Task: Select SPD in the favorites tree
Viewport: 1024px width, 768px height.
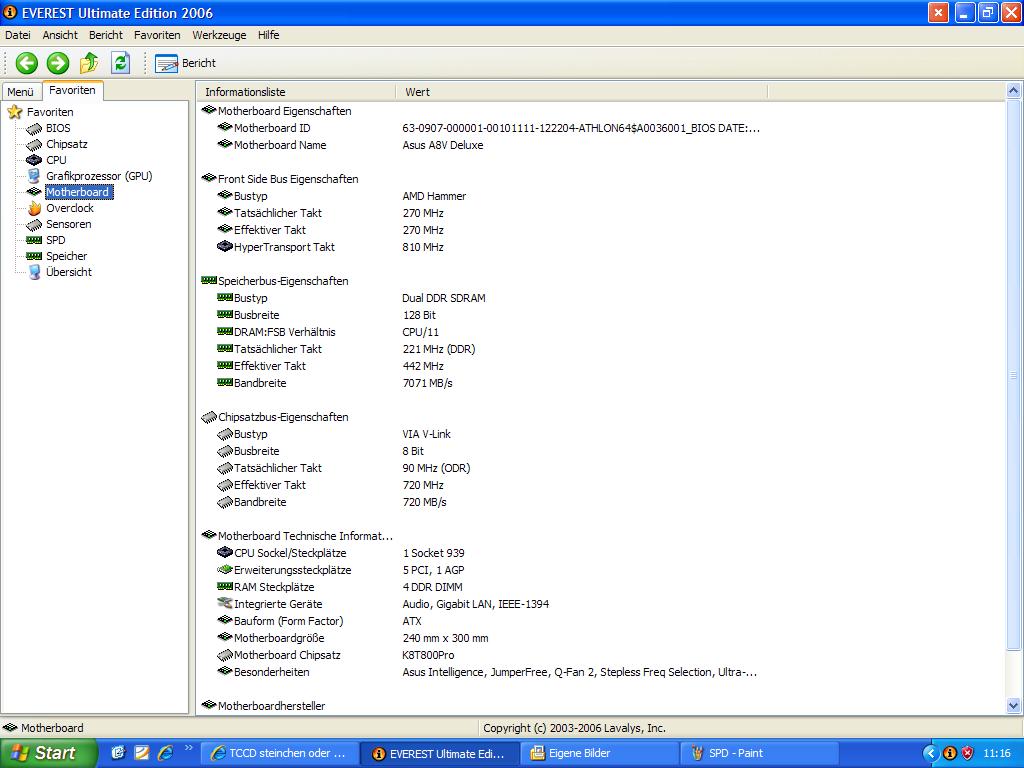Action: click(x=56, y=240)
